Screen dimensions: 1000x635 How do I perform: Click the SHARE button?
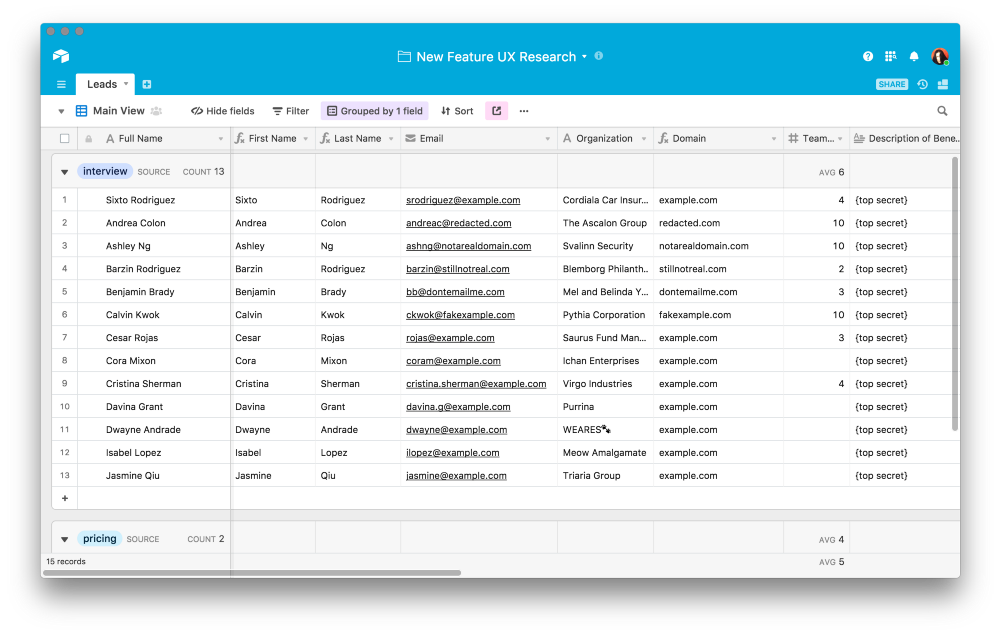click(891, 84)
